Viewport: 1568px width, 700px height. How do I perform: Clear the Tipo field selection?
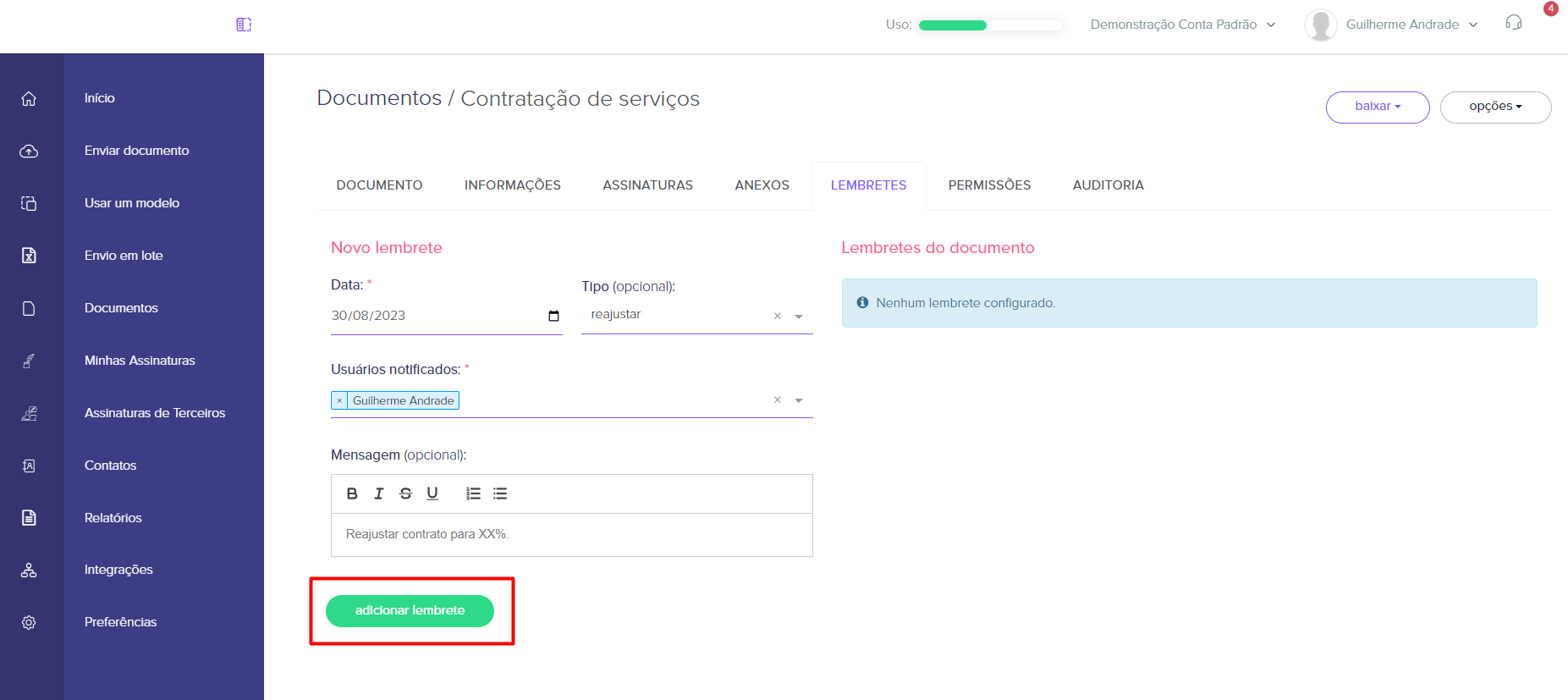777,316
